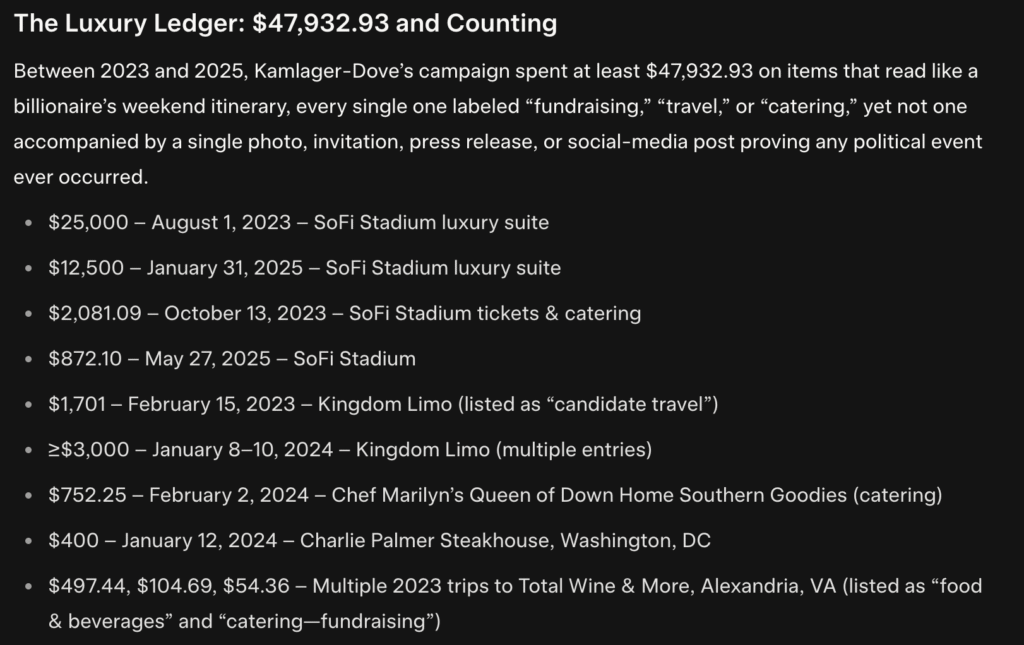
Task: Click the Charlie Palmer Steakhouse entry
Action: coord(380,541)
